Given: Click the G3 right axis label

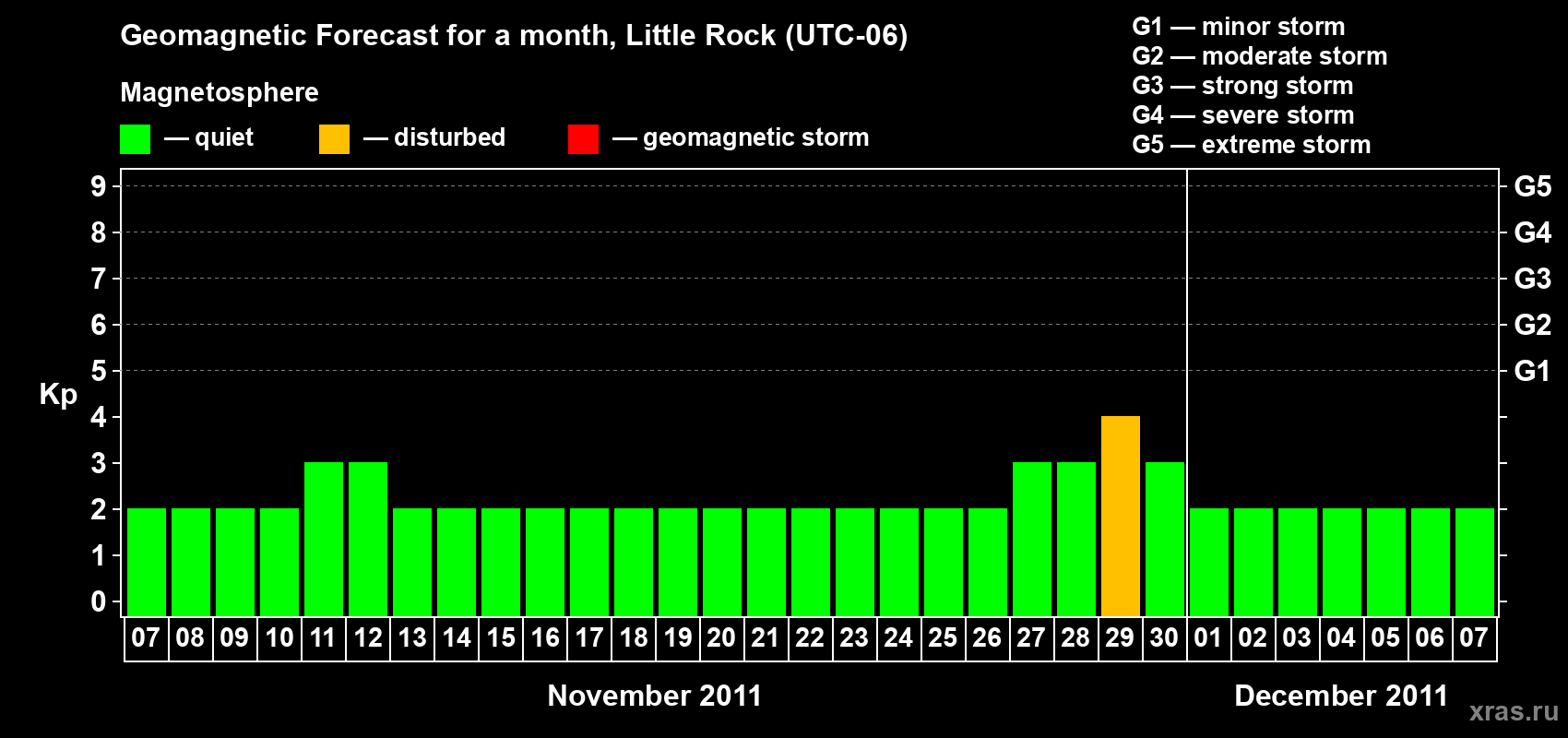Looking at the screenshot, I should pos(1533,279).
